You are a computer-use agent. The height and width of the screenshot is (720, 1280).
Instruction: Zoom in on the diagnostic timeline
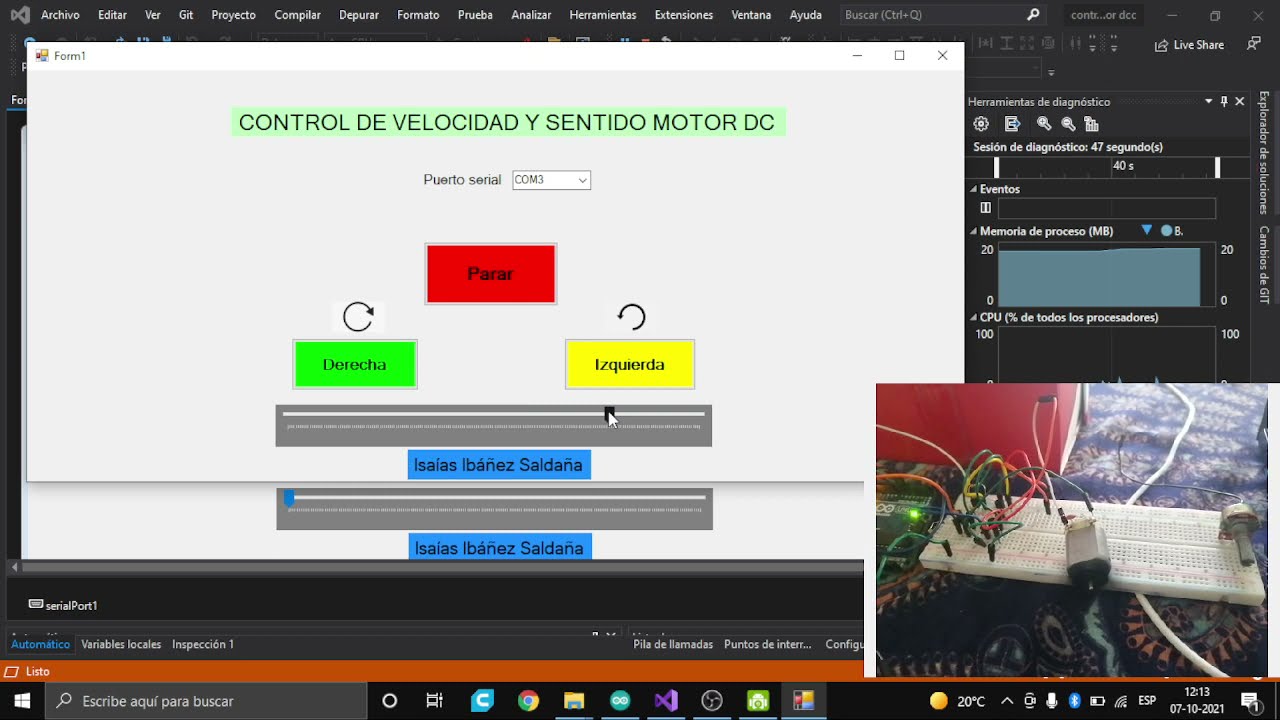click(1044, 124)
